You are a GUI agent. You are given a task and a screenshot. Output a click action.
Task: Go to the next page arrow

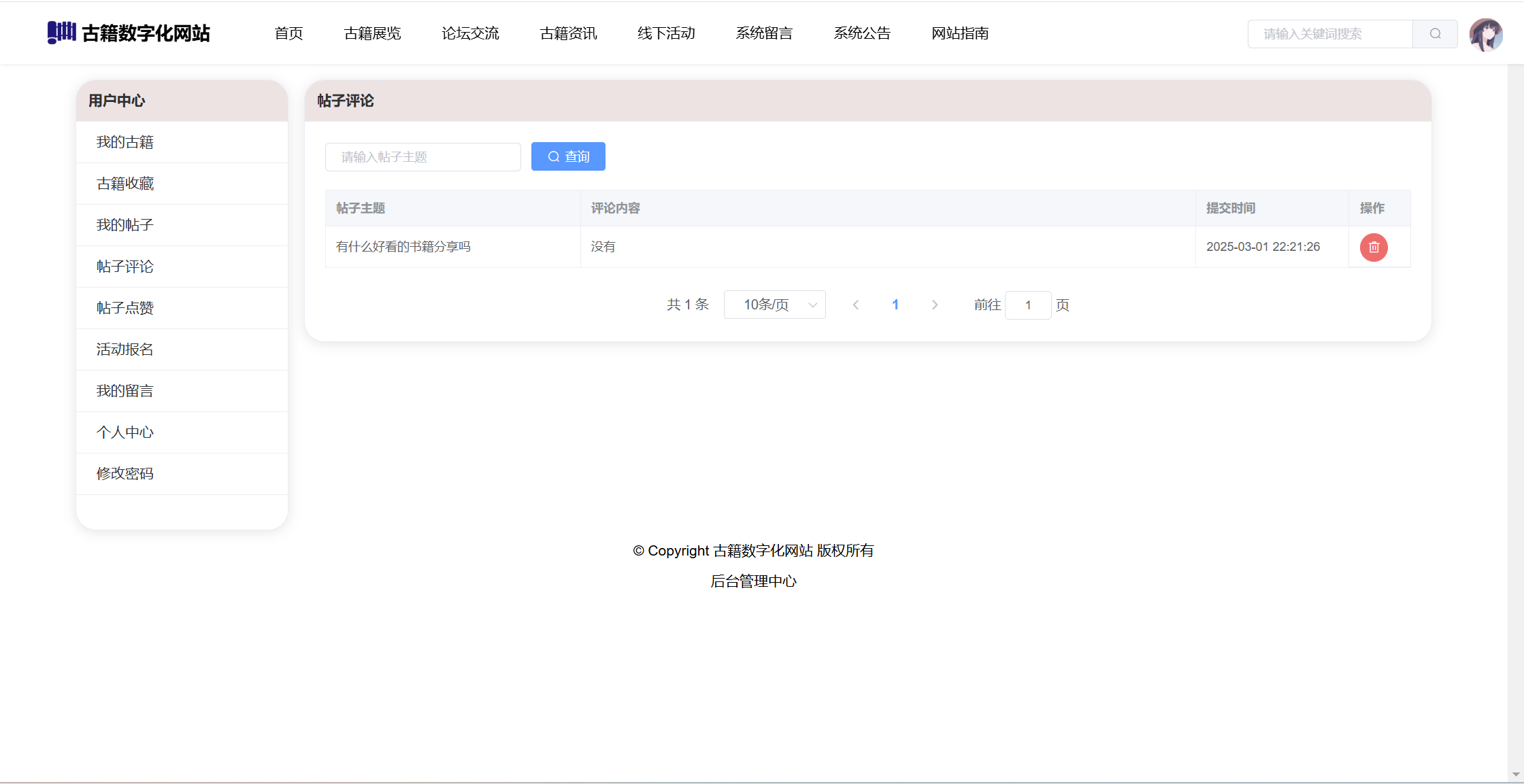click(x=935, y=305)
